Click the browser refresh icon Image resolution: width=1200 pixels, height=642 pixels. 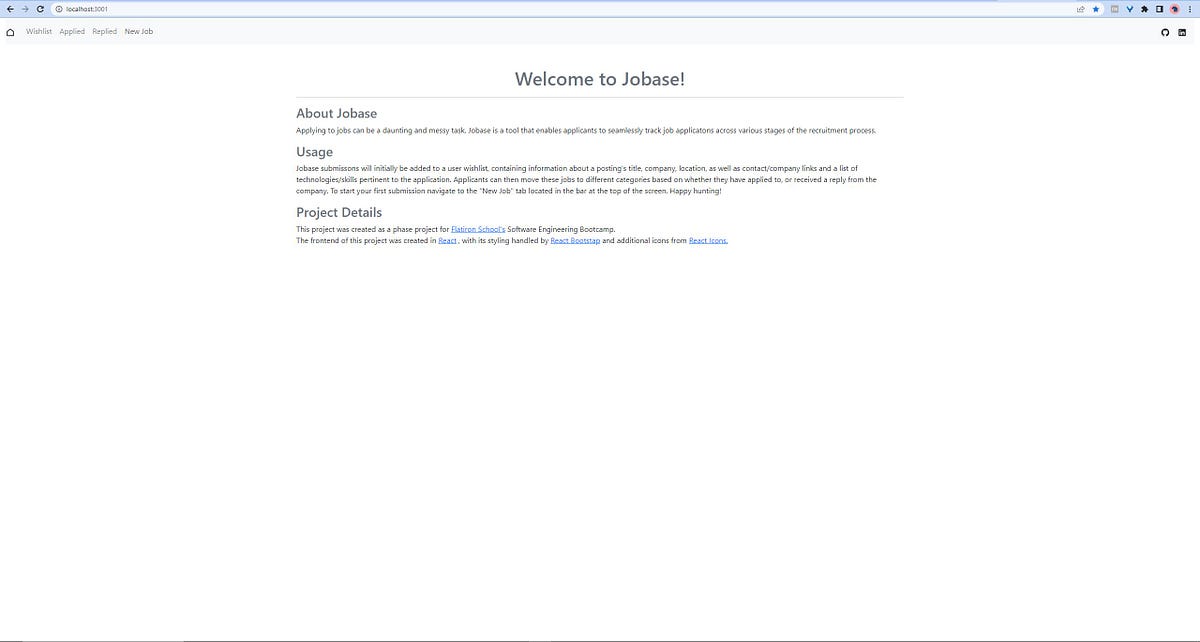pyautogui.click(x=38, y=8)
